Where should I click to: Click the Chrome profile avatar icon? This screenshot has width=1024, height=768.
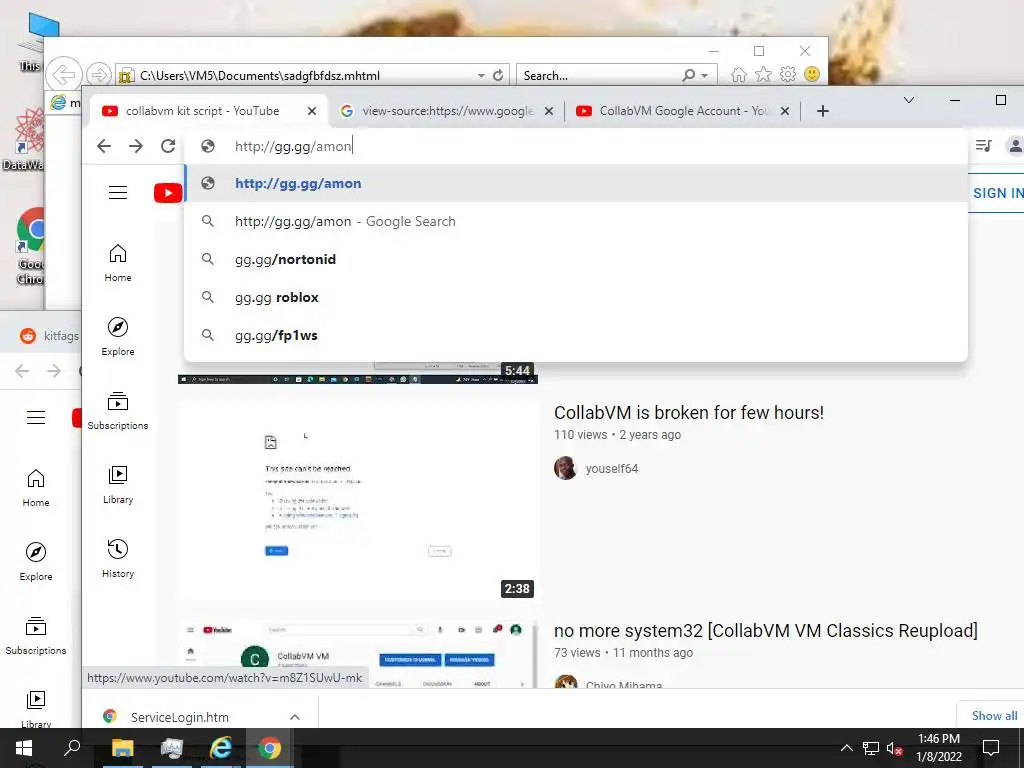pyautogui.click(x=1016, y=146)
